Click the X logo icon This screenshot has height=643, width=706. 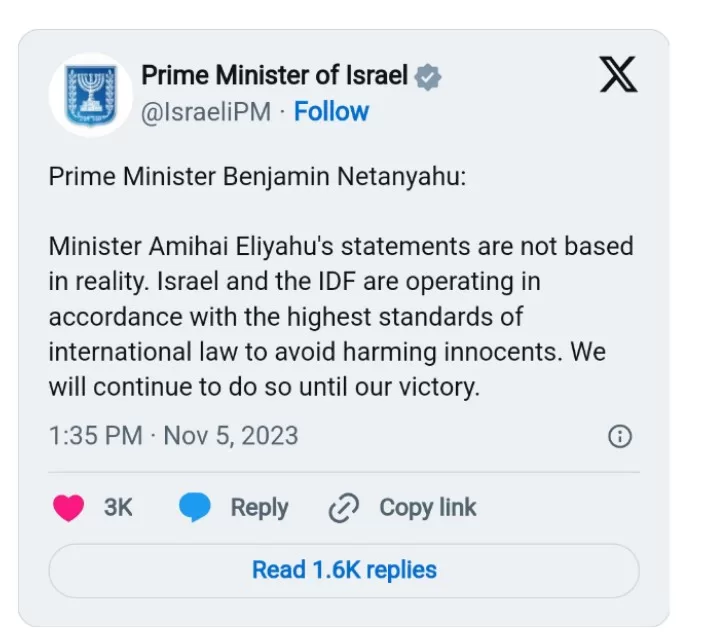tap(618, 74)
